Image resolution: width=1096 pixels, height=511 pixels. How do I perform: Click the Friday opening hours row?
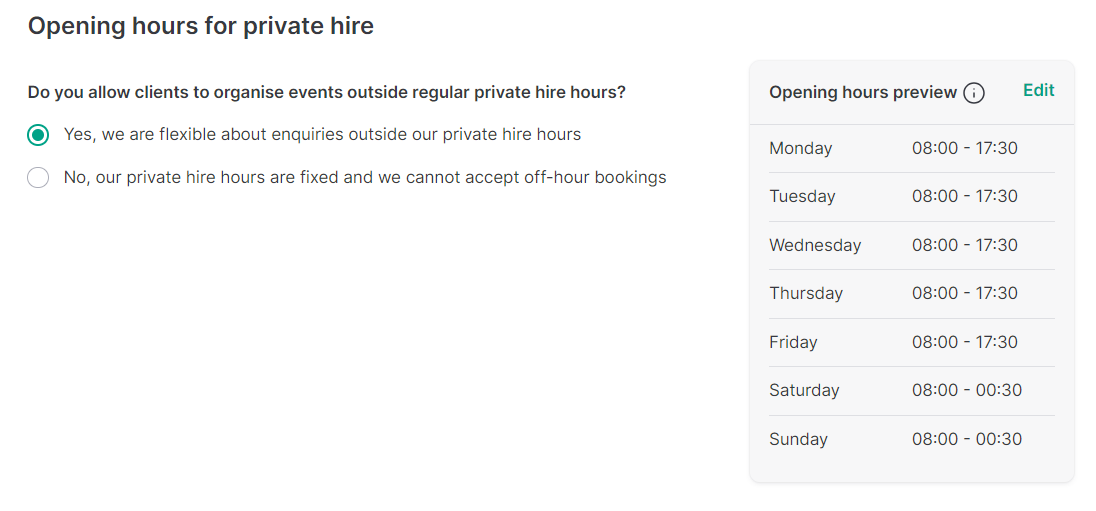tap(911, 343)
